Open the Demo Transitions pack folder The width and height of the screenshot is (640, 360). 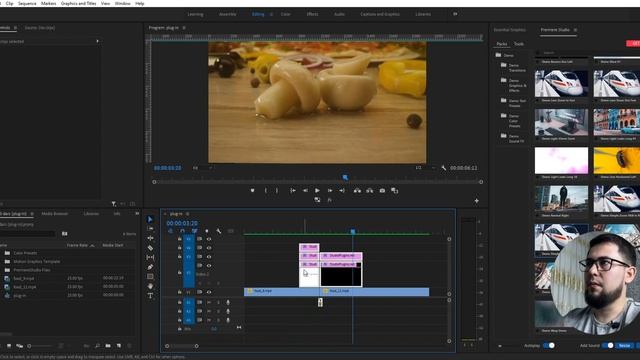click(x=513, y=68)
